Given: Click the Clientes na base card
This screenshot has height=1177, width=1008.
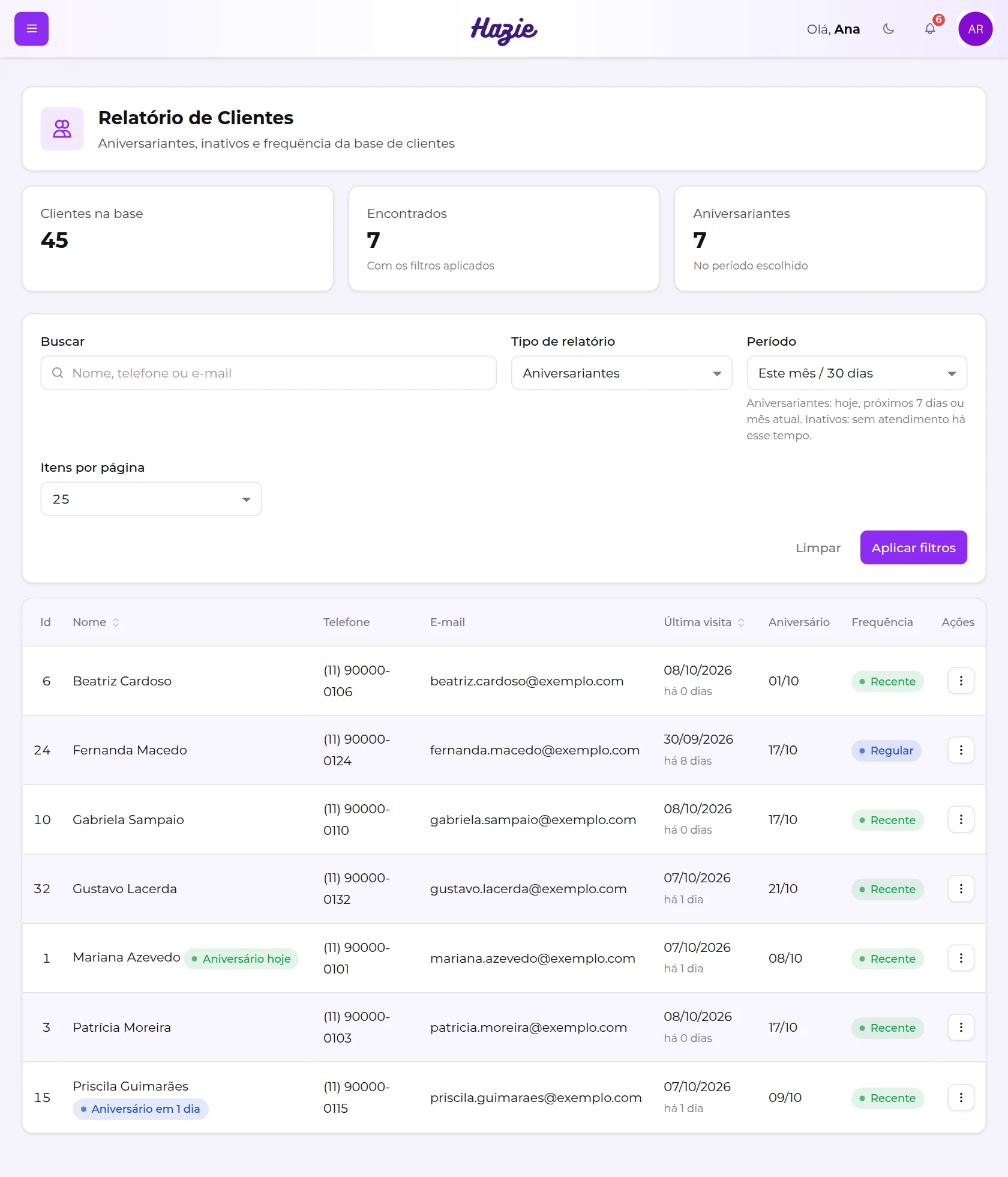Looking at the screenshot, I should (178, 239).
